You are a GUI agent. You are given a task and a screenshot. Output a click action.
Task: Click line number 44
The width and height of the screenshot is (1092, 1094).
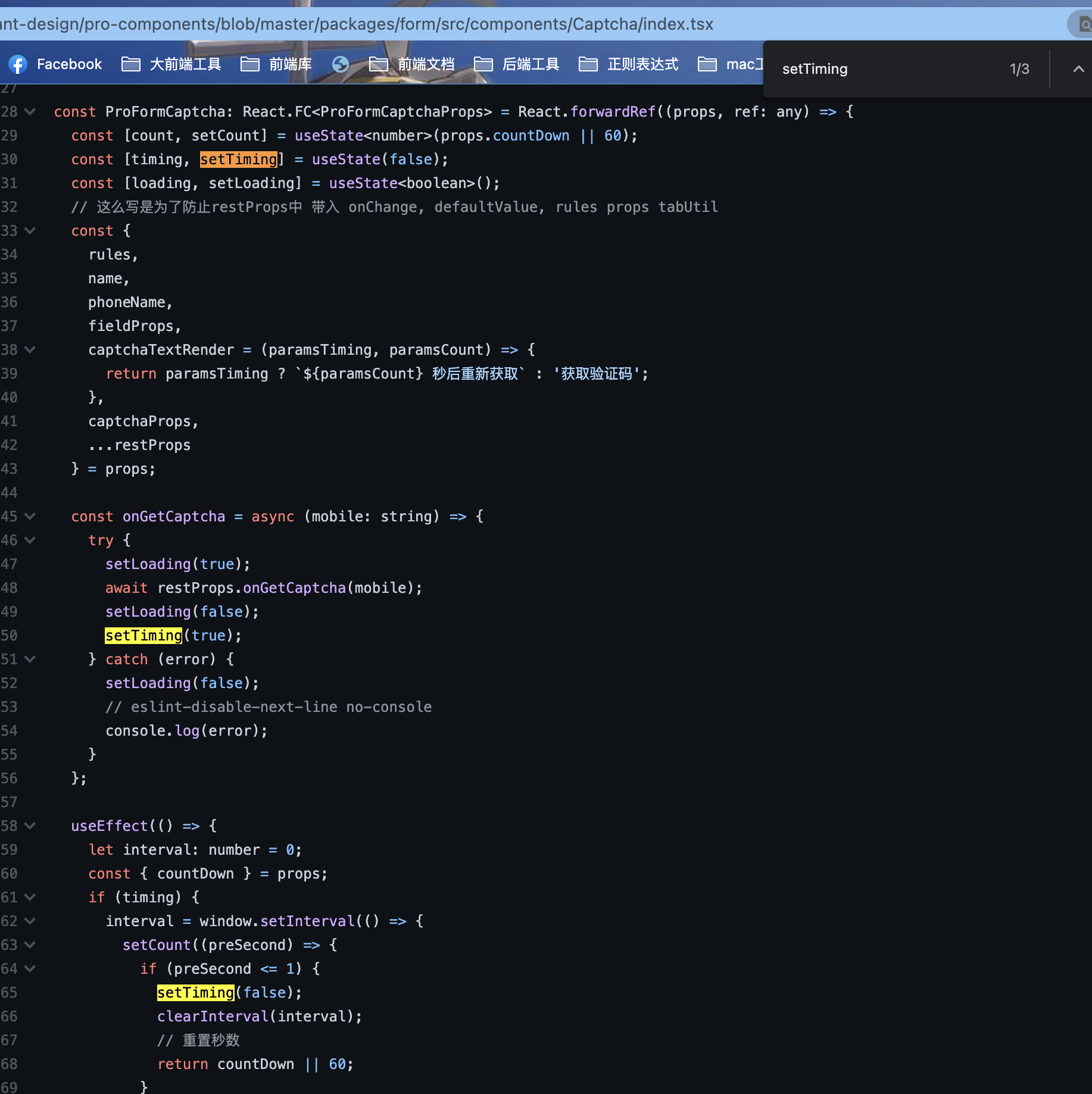[x=9, y=493]
